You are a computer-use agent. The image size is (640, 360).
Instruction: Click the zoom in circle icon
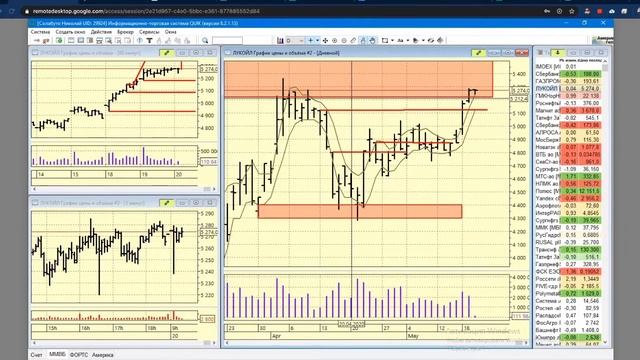pos(335,40)
